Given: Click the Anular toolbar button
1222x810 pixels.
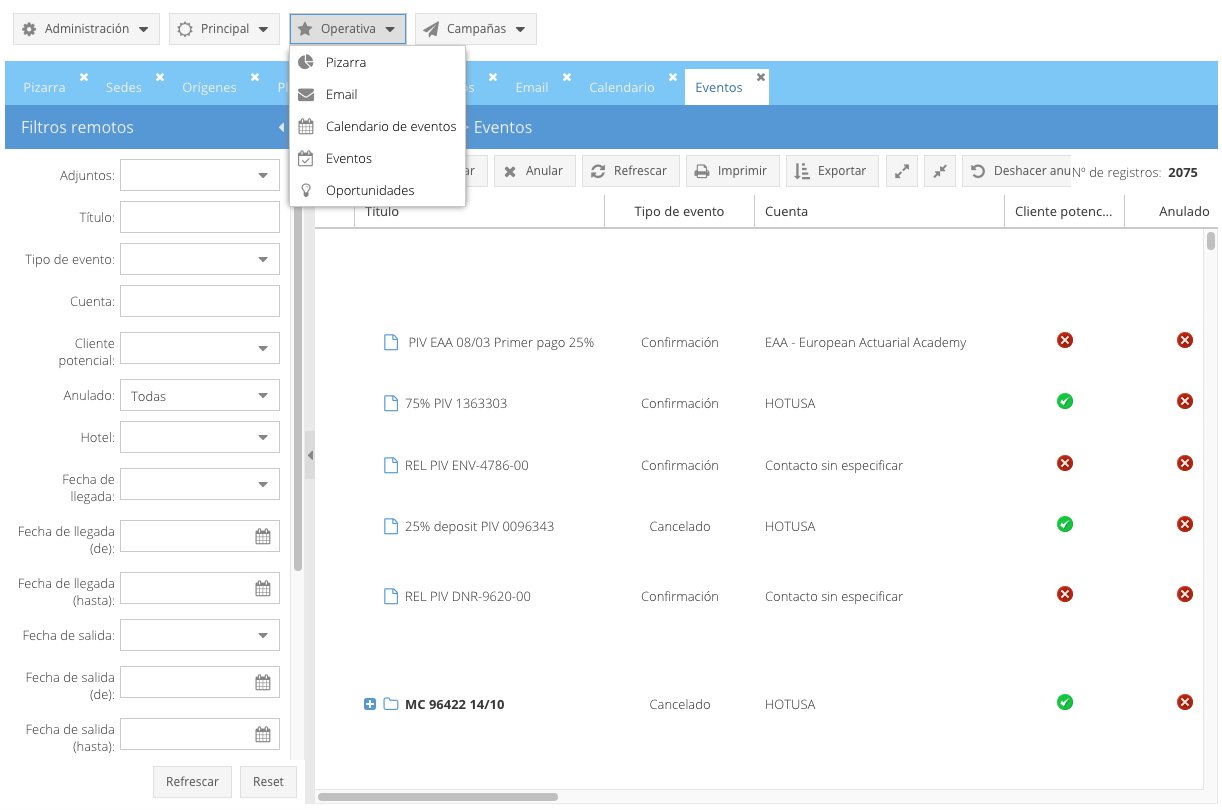Looking at the screenshot, I should (x=535, y=171).
